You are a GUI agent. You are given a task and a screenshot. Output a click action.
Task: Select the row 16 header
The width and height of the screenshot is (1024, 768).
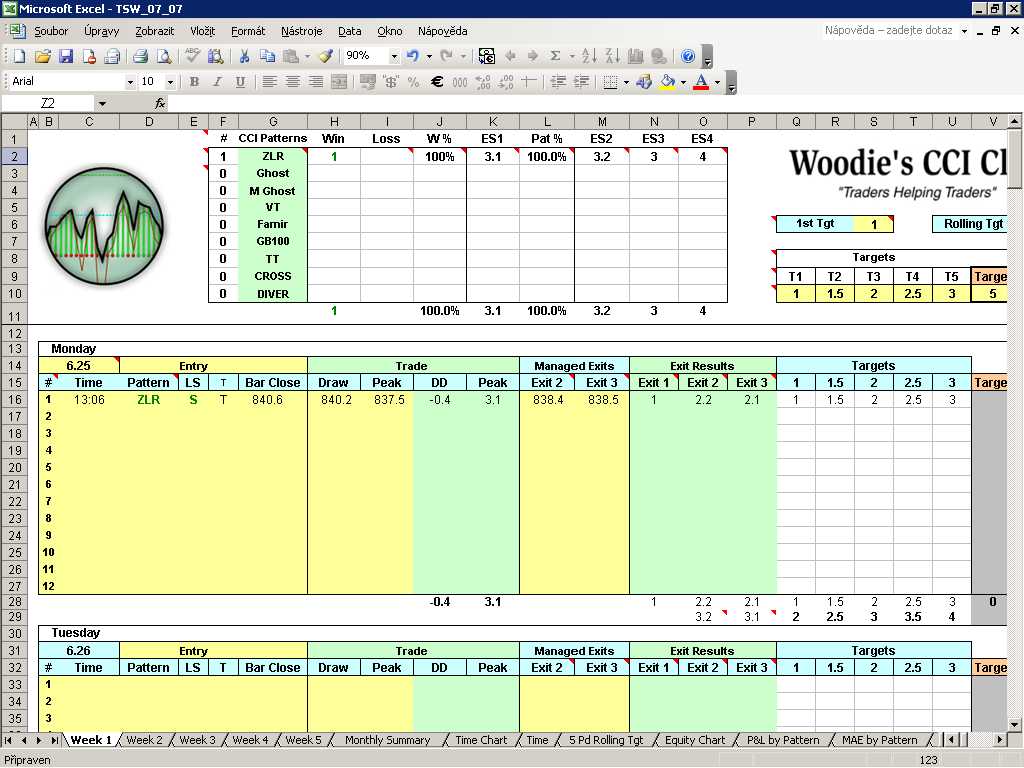(x=14, y=400)
